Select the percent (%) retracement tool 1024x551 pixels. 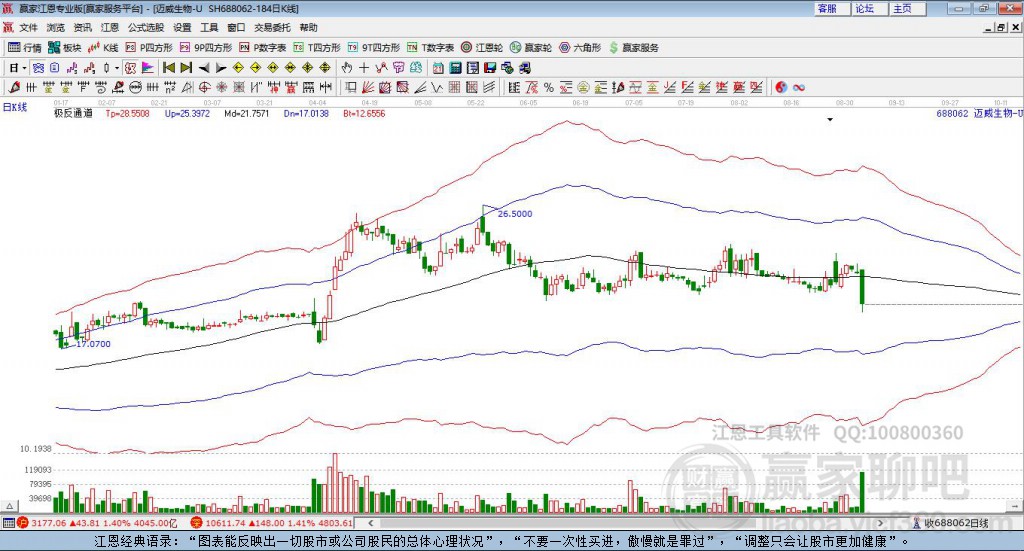(549, 87)
